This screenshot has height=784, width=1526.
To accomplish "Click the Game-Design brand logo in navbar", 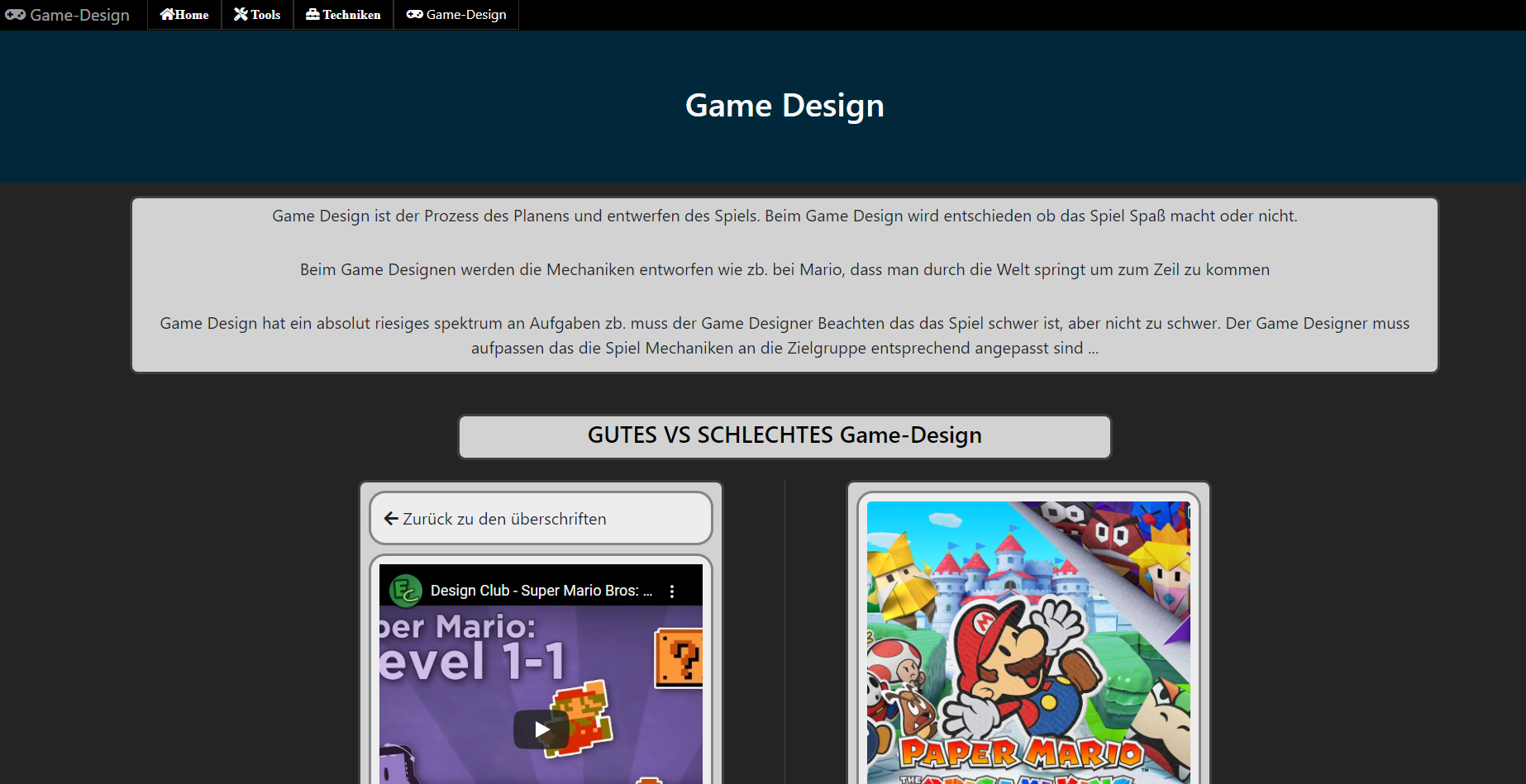I will [68, 15].
